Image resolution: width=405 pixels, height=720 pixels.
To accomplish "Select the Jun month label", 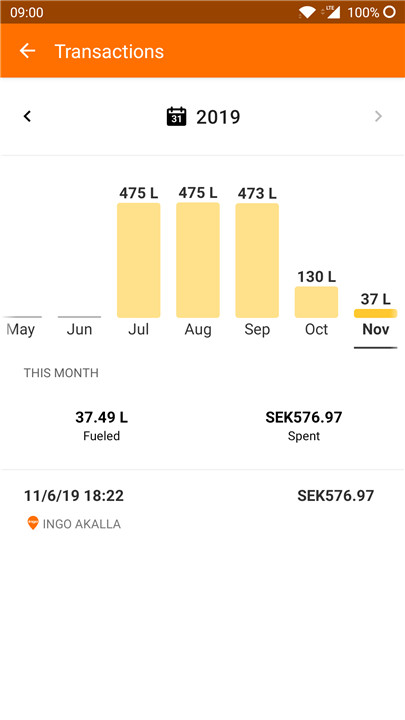I will pyautogui.click(x=79, y=329).
